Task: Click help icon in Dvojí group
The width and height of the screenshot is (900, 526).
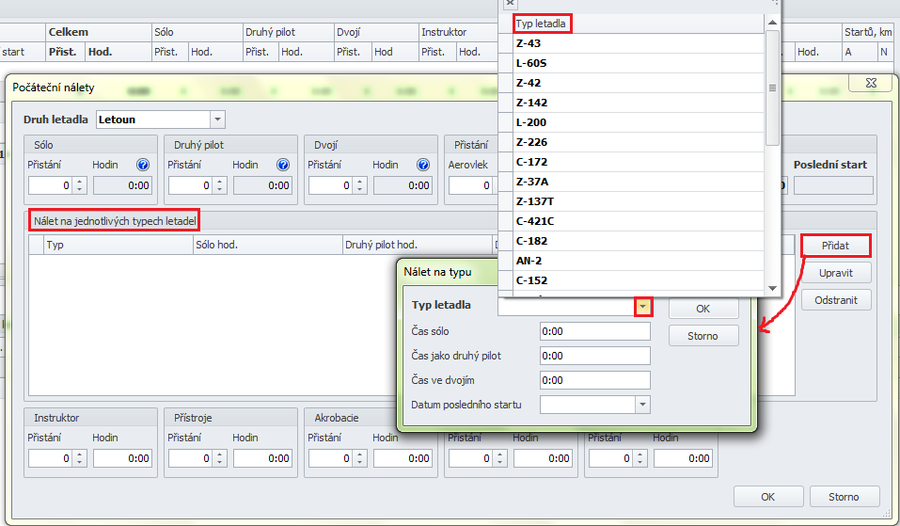Action: click(x=423, y=165)
